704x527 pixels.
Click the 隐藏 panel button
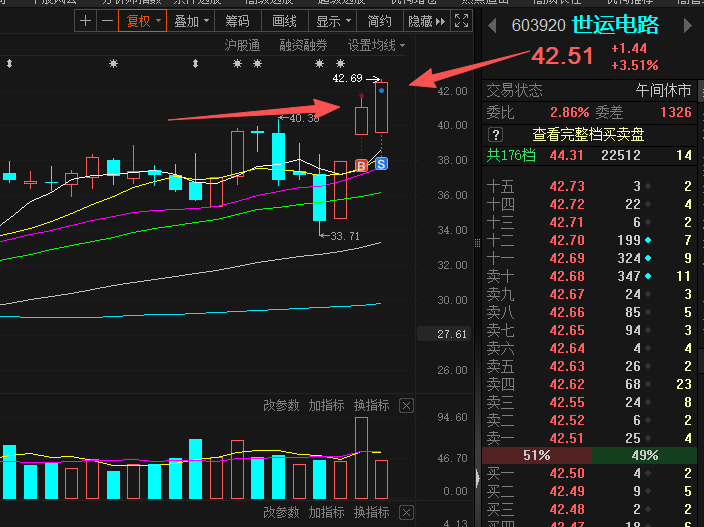coord(426,21)
